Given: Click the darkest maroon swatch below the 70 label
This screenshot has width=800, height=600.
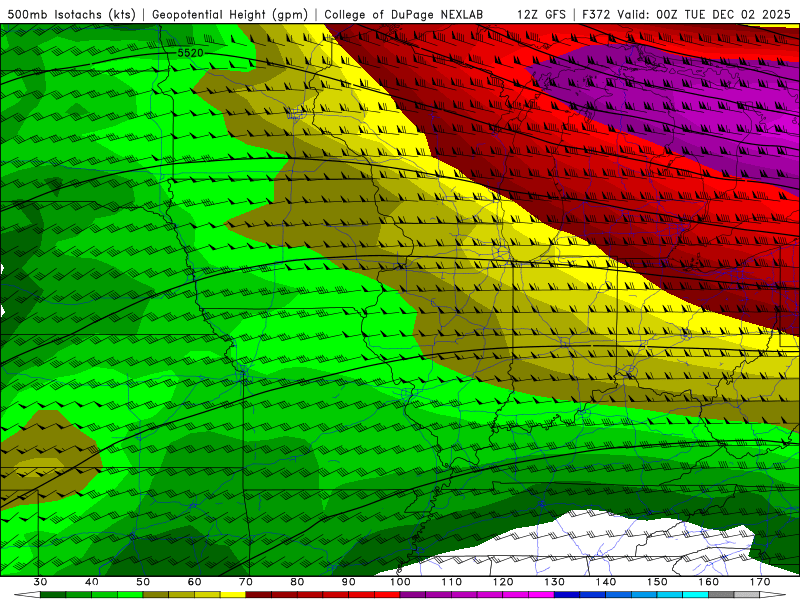Looking at the screenshot, I should coord(259,595).
